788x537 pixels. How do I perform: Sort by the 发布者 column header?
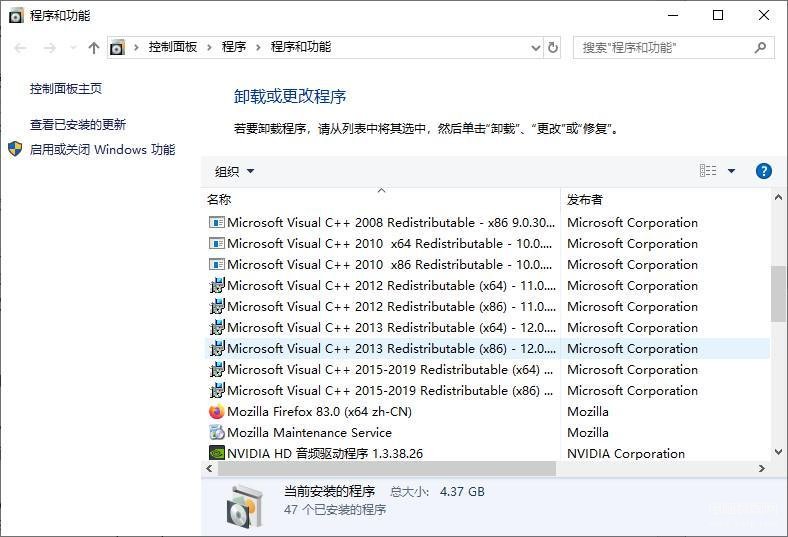point(665,199)
